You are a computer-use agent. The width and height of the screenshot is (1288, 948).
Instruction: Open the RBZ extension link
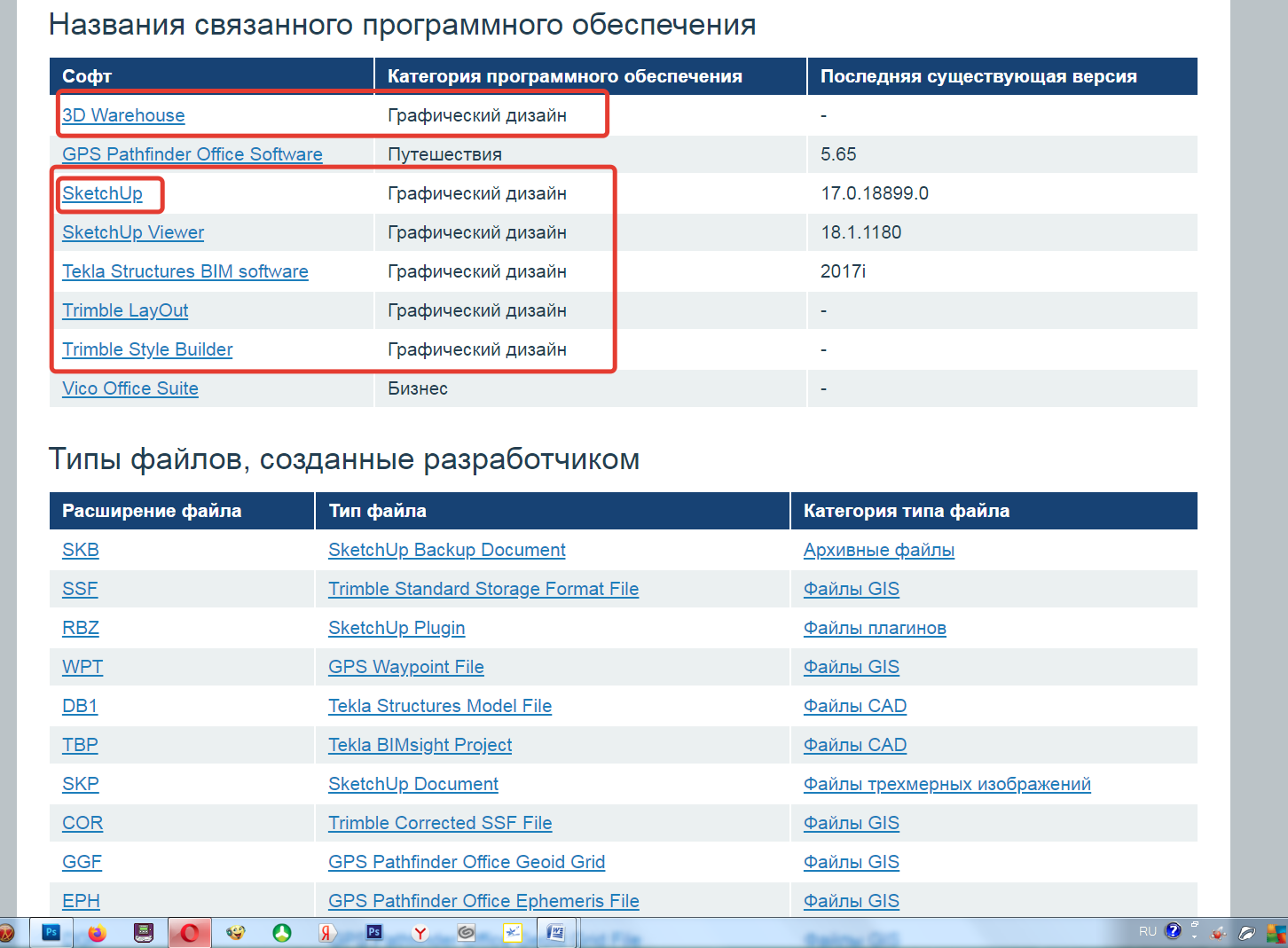click(81, 628)
